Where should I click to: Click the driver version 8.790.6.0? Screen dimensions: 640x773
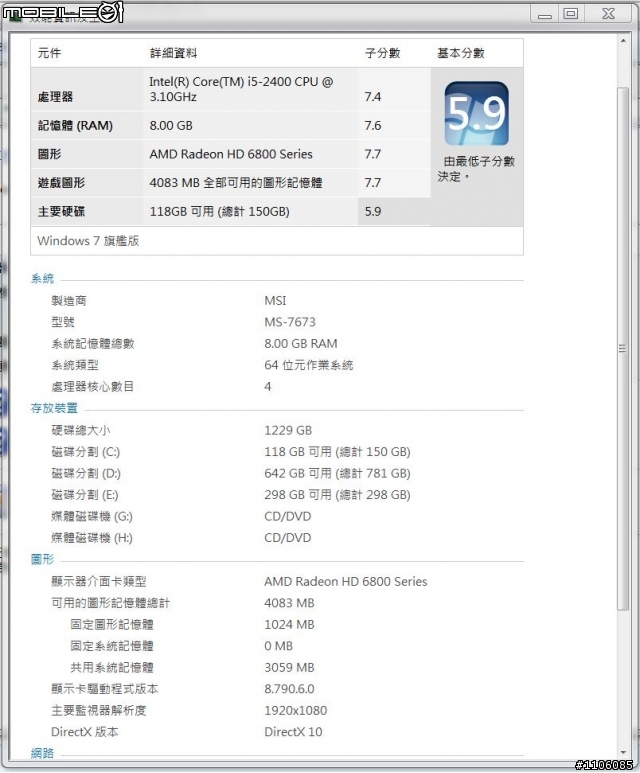[x=289, y=689]
